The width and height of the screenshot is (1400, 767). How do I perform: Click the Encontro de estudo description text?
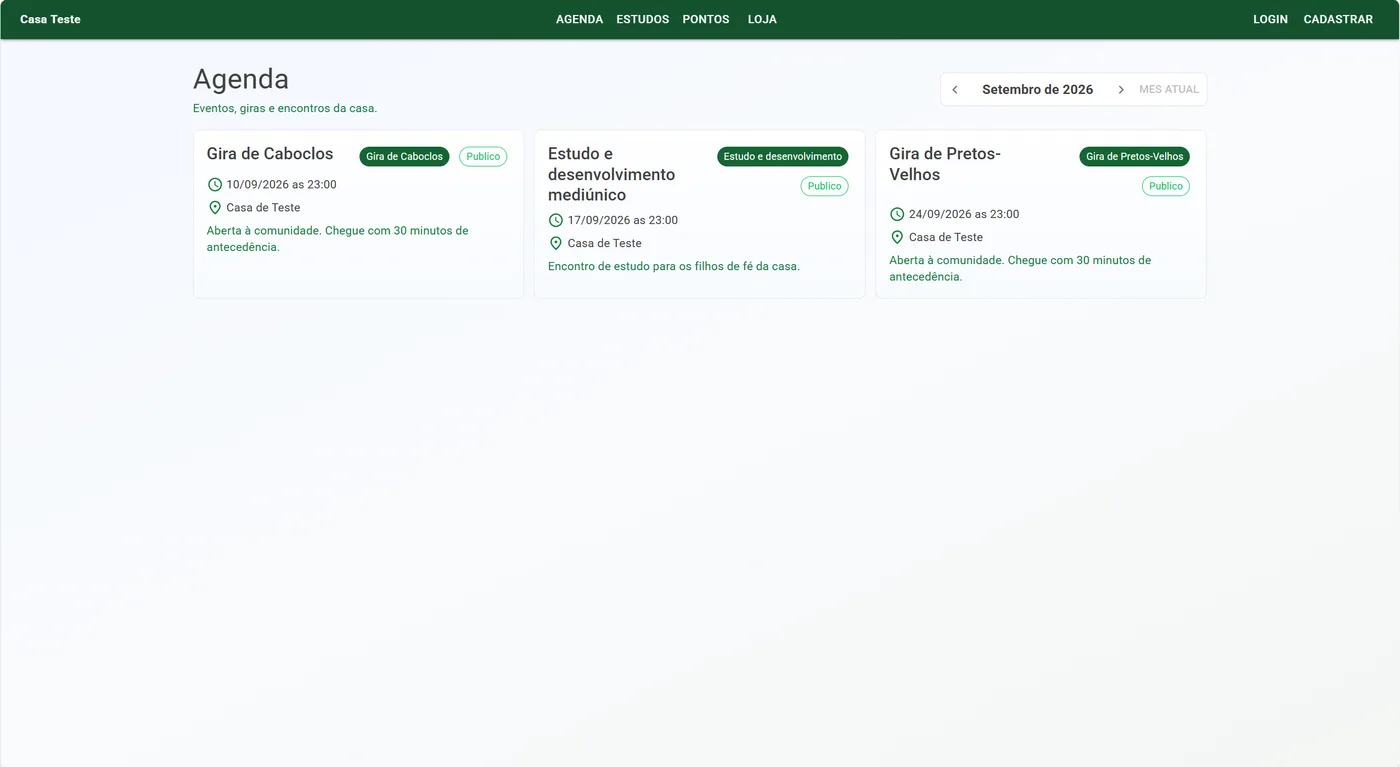[x=674, y=267]
